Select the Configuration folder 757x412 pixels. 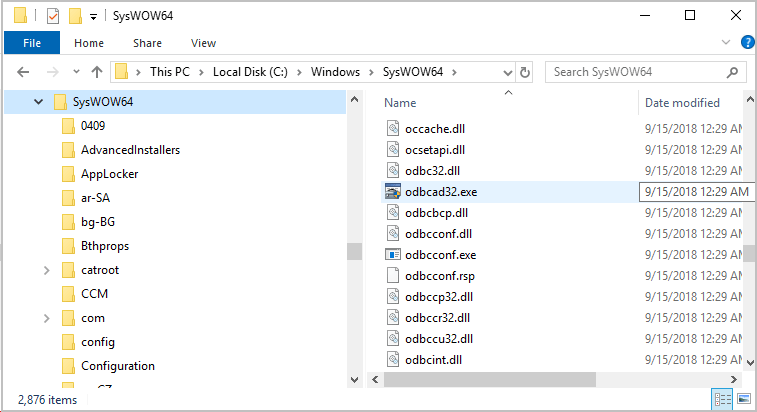pyautogui.click(x=118, y=366)
